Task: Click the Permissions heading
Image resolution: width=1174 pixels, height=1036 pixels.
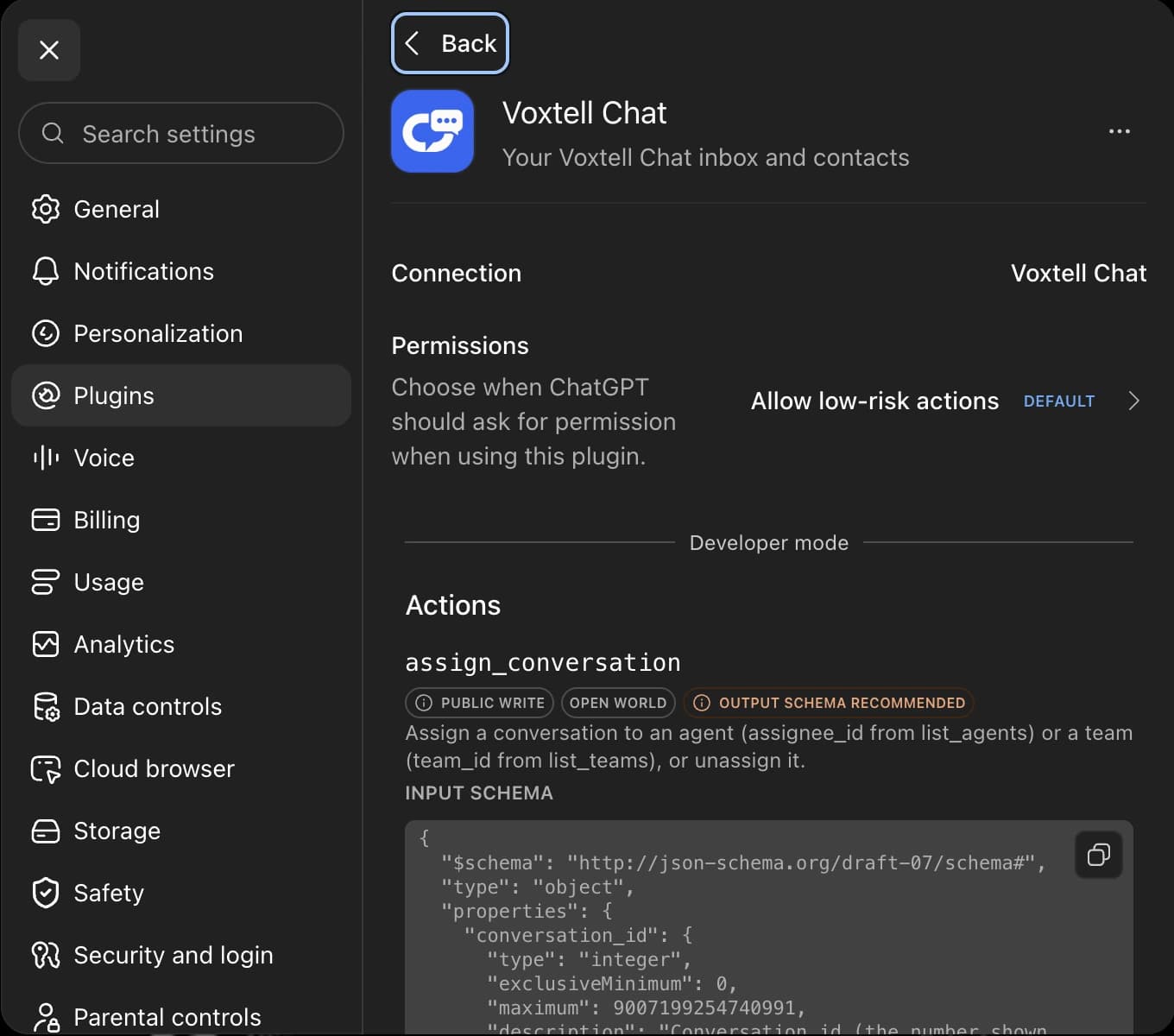Action: (x=460, y=345)
